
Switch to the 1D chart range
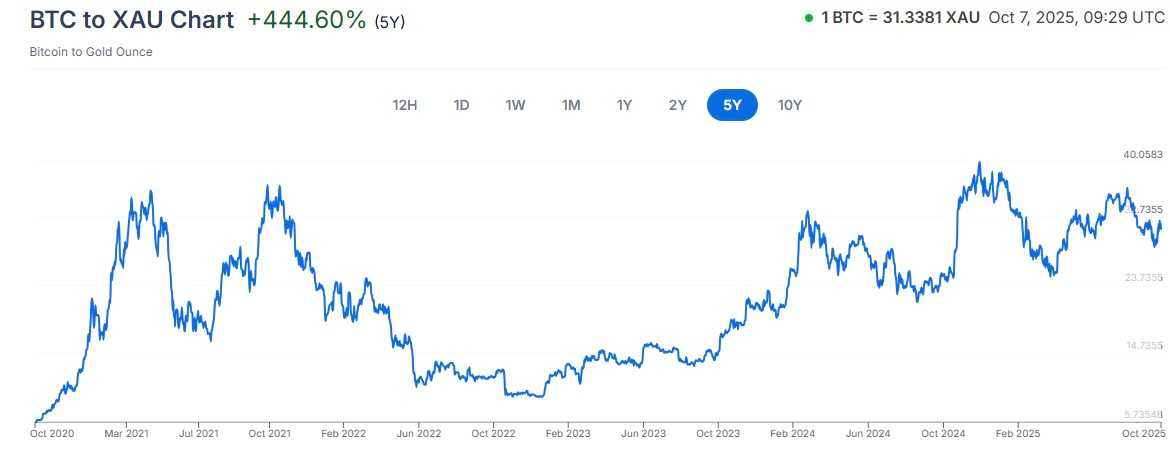(461, 105)
